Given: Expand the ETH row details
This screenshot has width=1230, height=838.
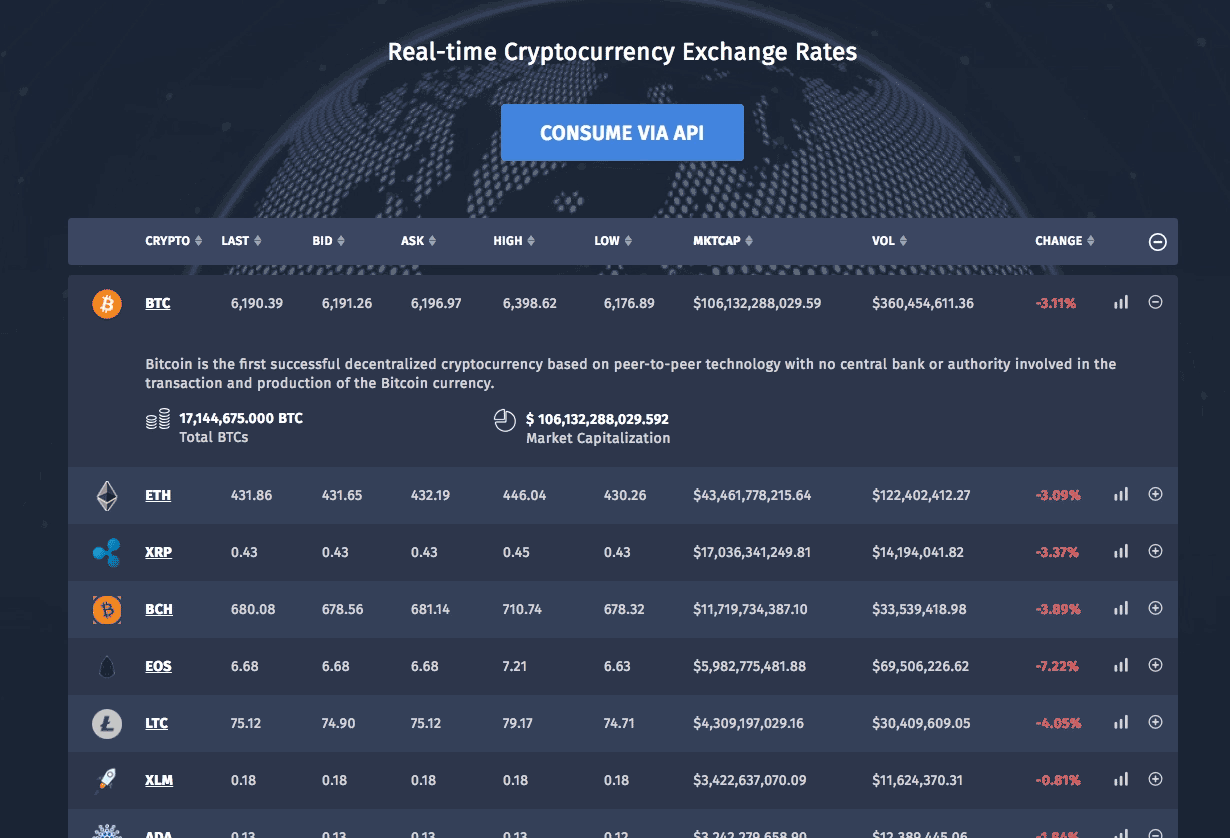Looking at the screenshot, I should pyautogui.click(x=1155, y=494).
